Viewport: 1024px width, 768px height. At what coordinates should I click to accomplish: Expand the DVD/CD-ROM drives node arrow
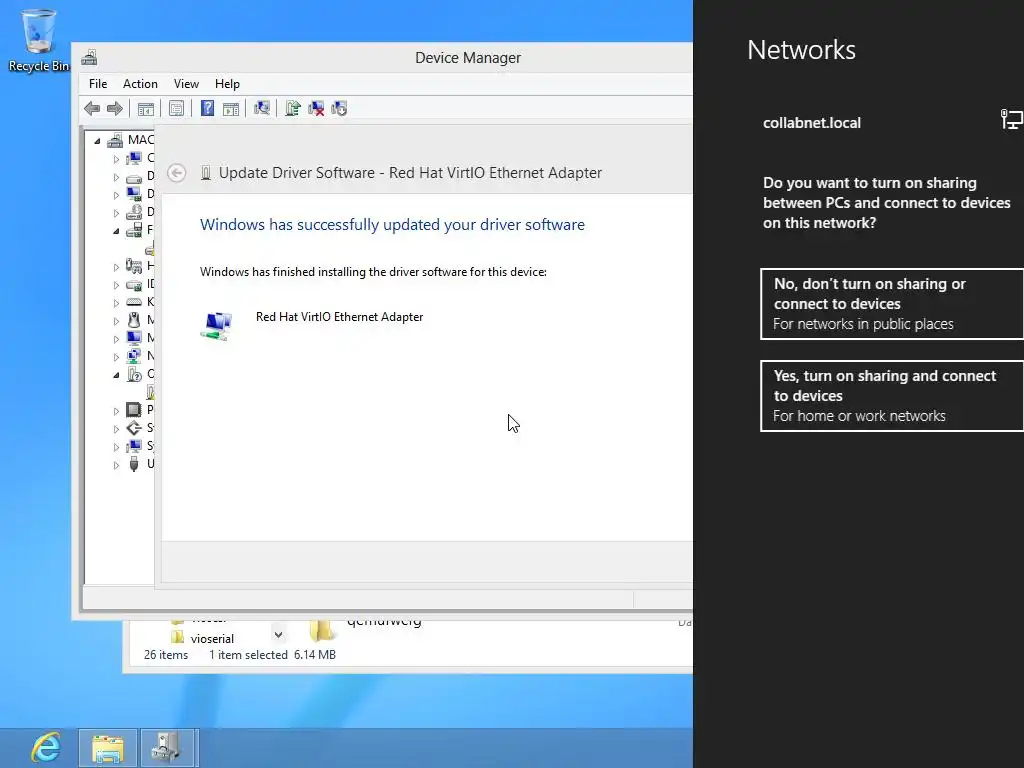tap(116, 213)
